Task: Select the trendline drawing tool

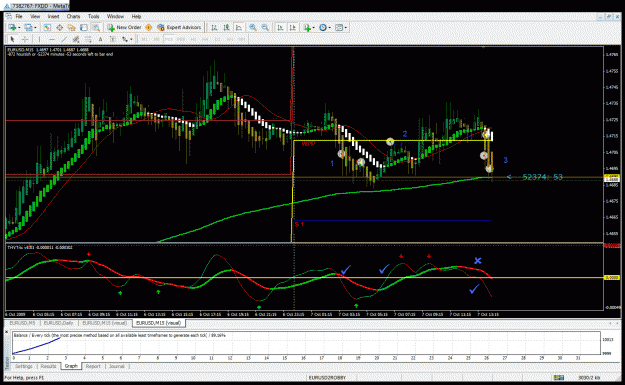Action: [64, 39]
